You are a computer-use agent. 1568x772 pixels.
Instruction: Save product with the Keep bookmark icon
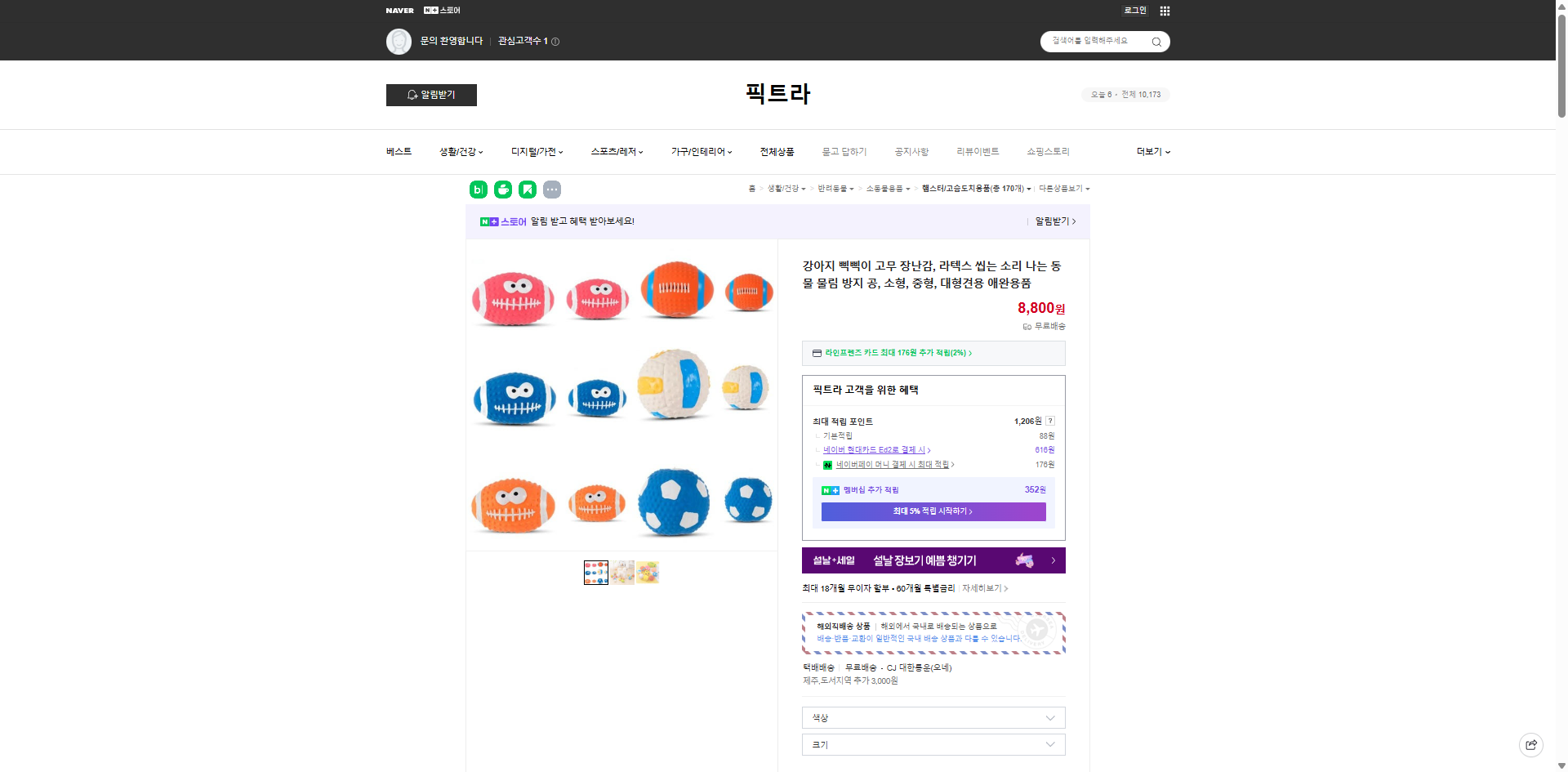(528, 190)
